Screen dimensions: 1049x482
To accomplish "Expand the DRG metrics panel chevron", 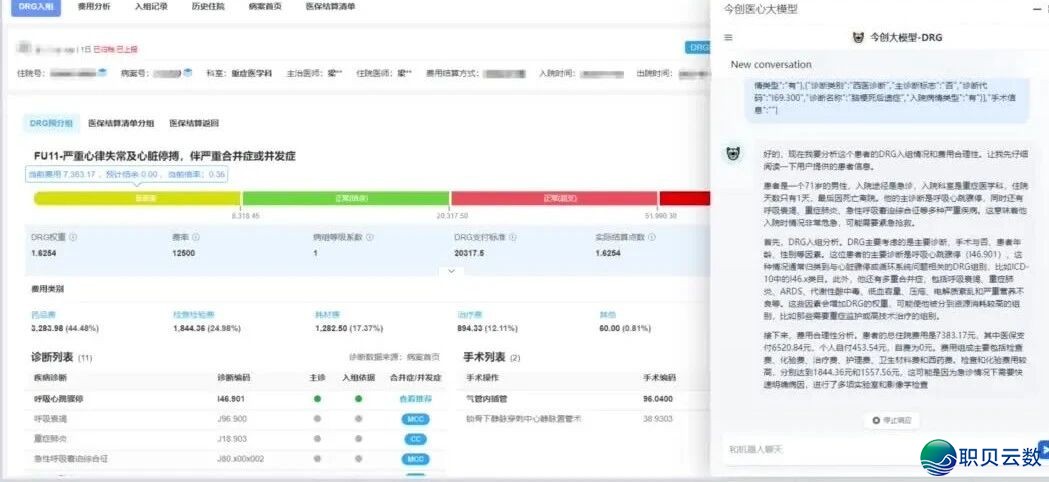I will tap(449, 271).
